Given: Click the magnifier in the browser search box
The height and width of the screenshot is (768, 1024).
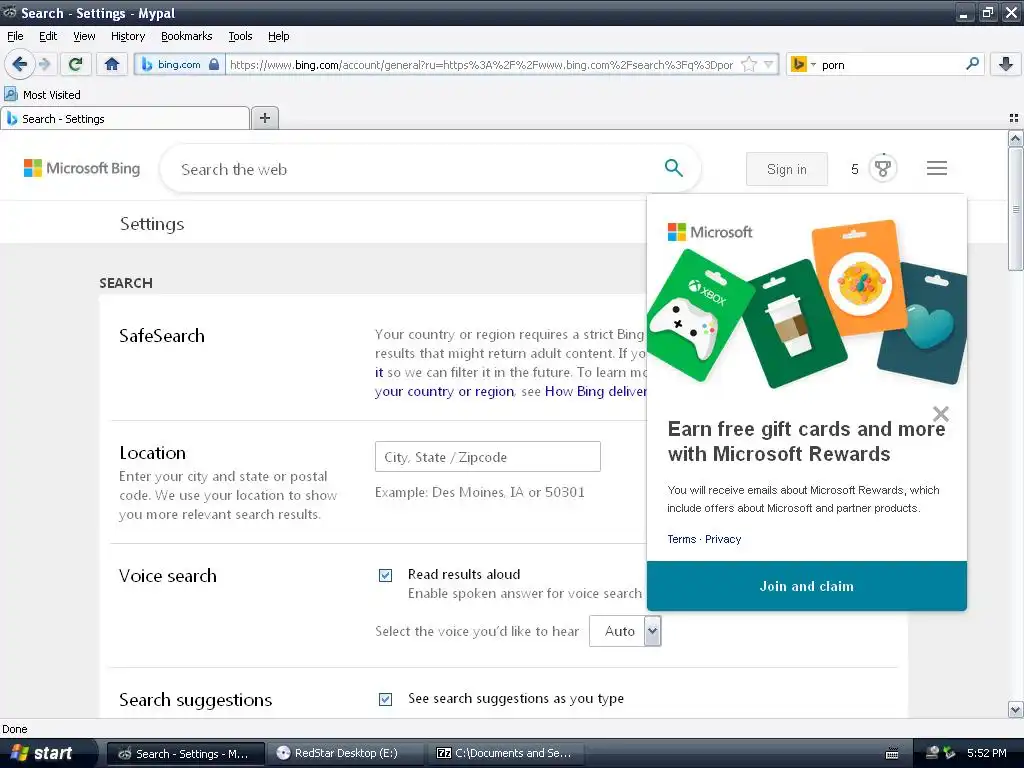Looking at the screenshot, I should (x=972, y=64).
